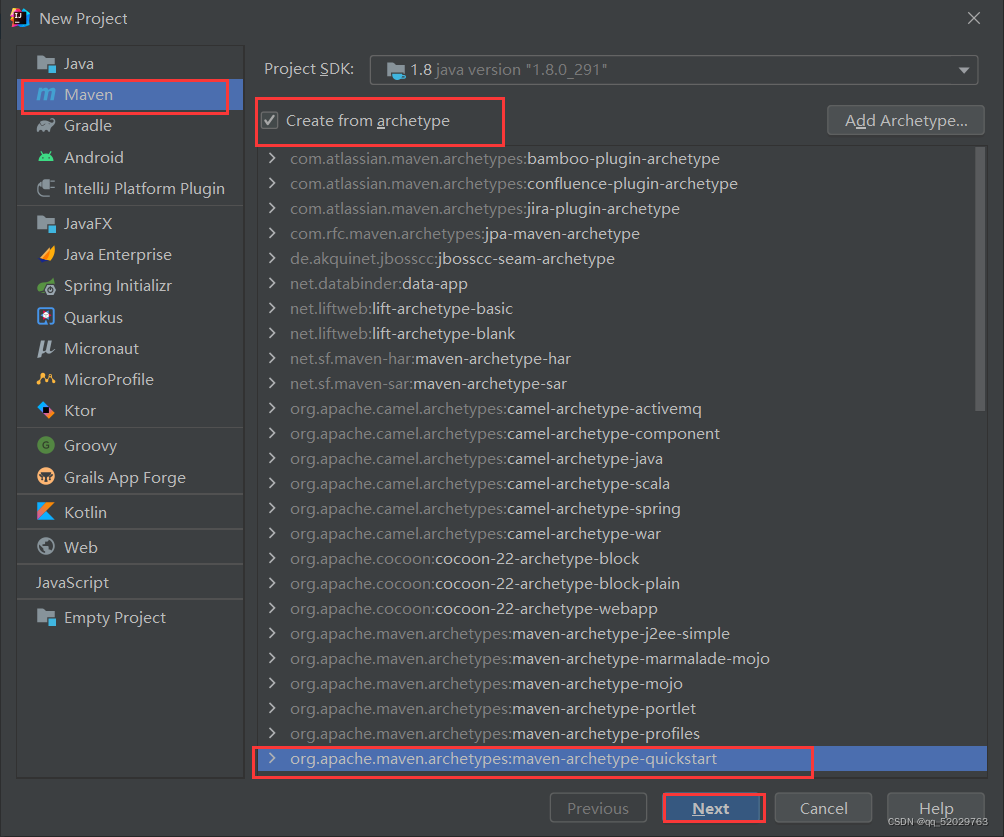Click the Ktor icon
The image size is (1004, 837).
point(46,410)
